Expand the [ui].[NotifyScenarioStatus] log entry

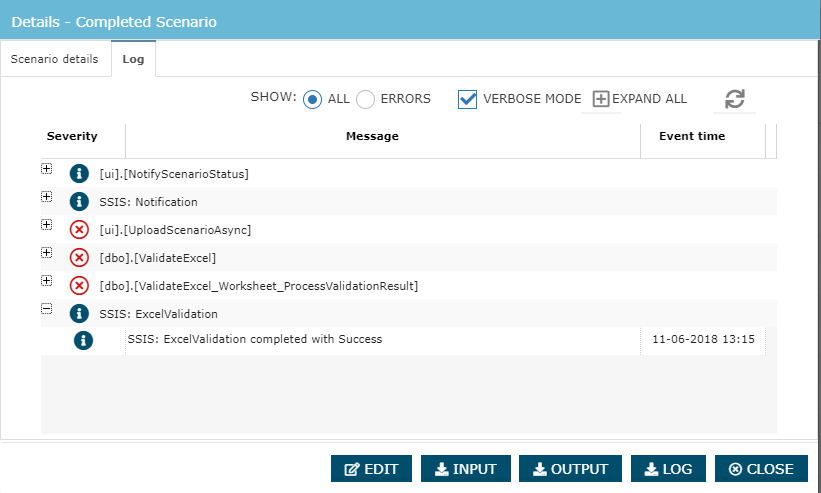(46, 169)
